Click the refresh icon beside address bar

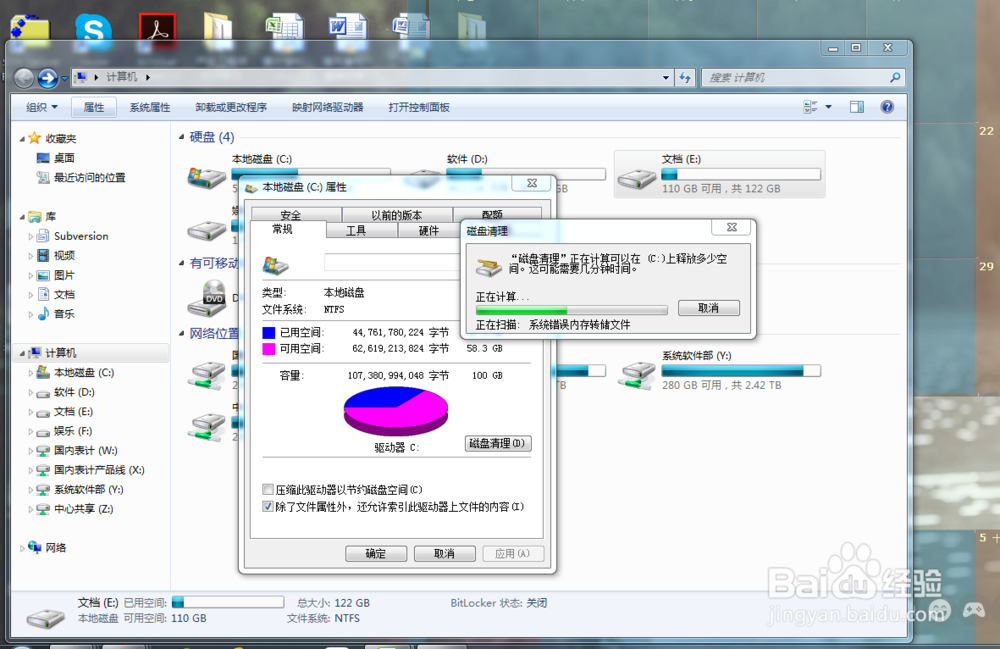tap(686, 77)
